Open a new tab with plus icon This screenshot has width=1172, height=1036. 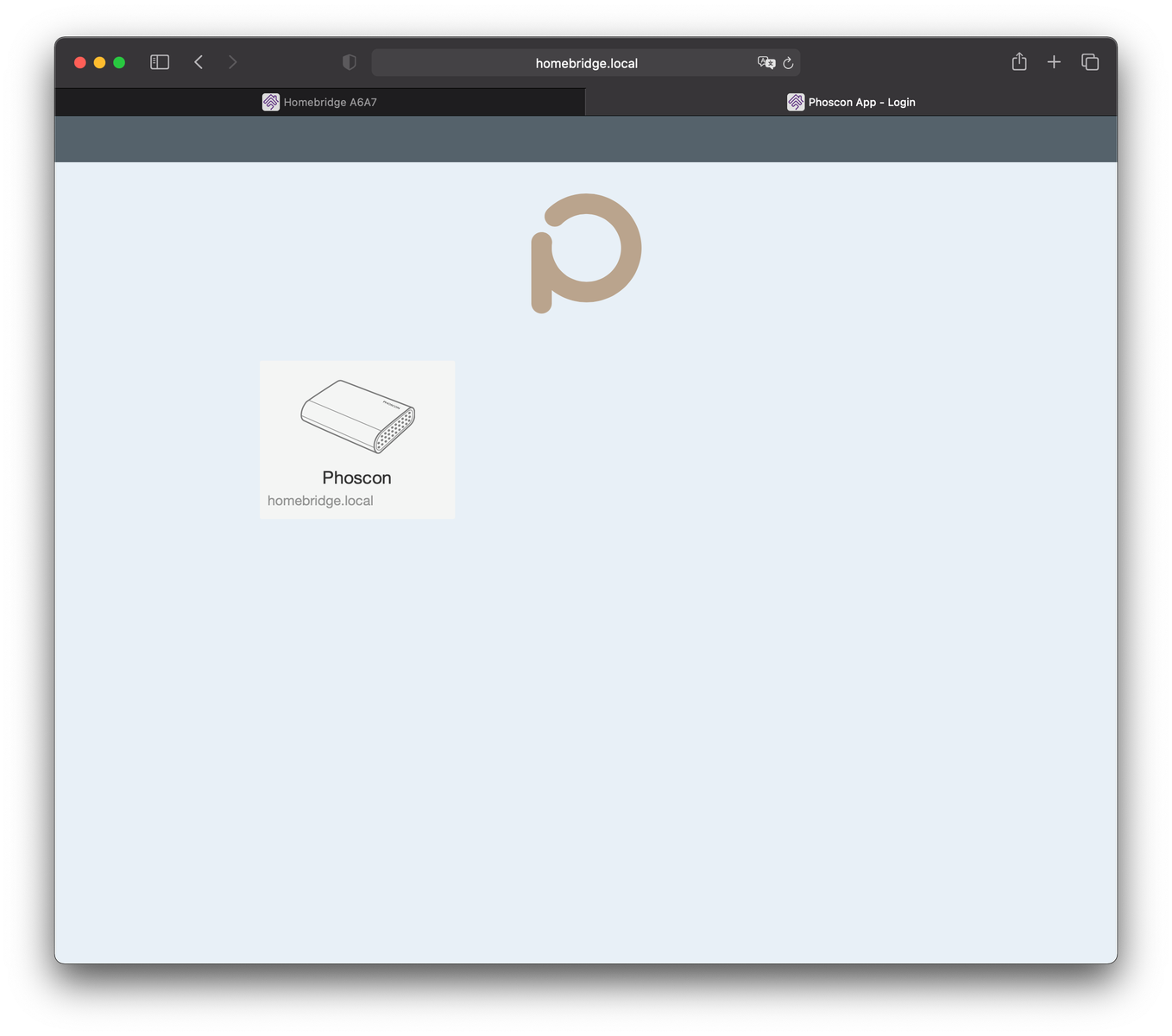(x=1054, y=62)
